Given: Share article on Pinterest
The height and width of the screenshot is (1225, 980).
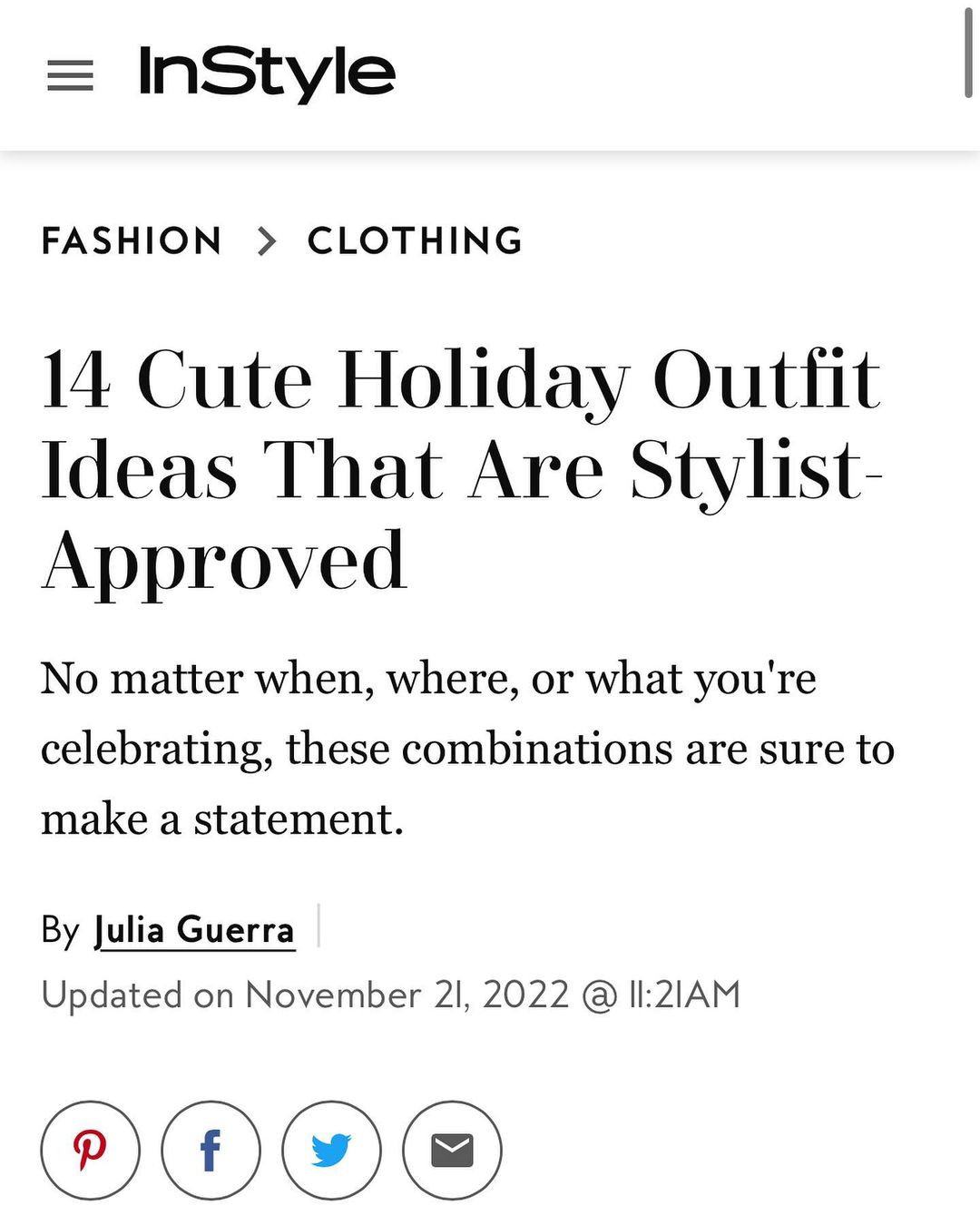Looking at the screenshot, I should (91, 1150).
